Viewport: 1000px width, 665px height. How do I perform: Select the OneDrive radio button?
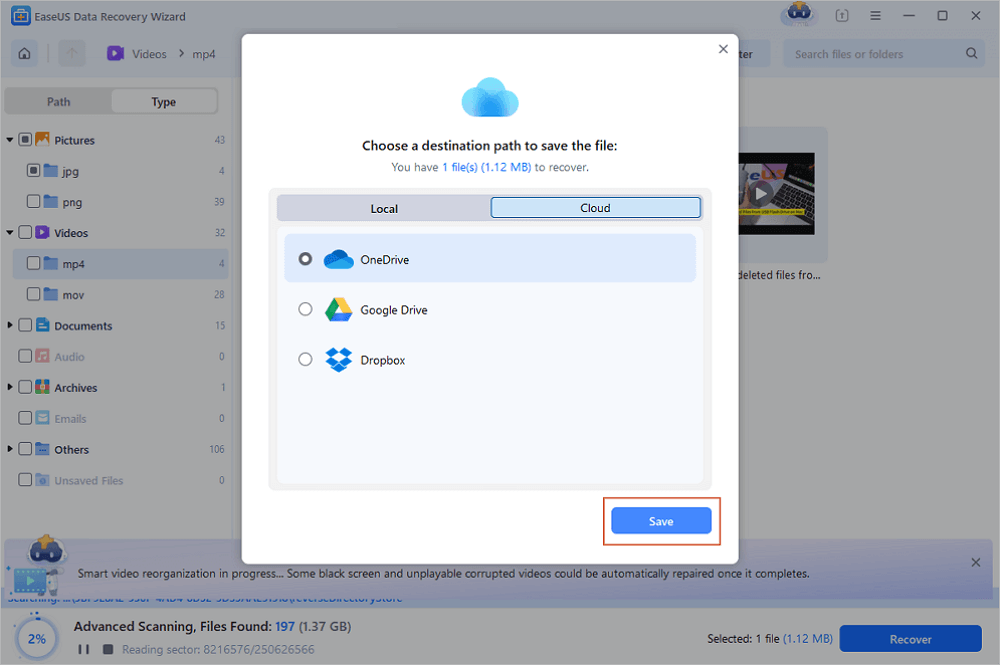305,259
